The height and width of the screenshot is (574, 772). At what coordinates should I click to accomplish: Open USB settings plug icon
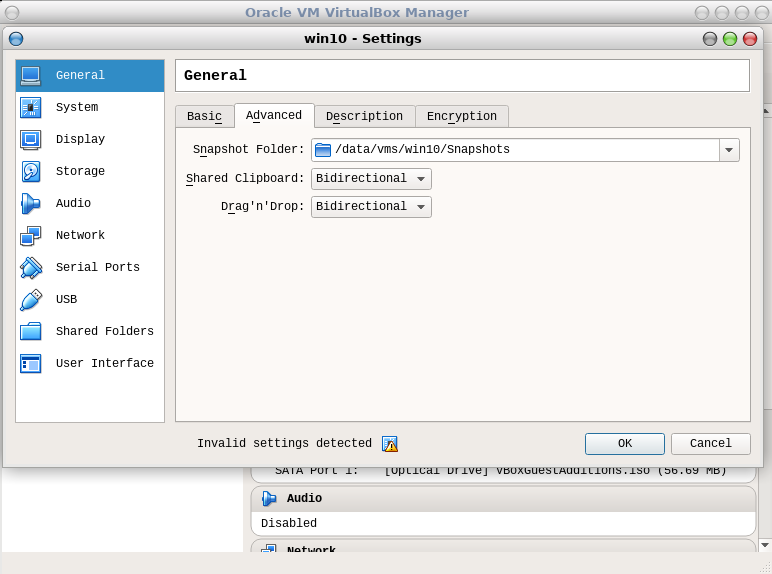click(31, 300)
